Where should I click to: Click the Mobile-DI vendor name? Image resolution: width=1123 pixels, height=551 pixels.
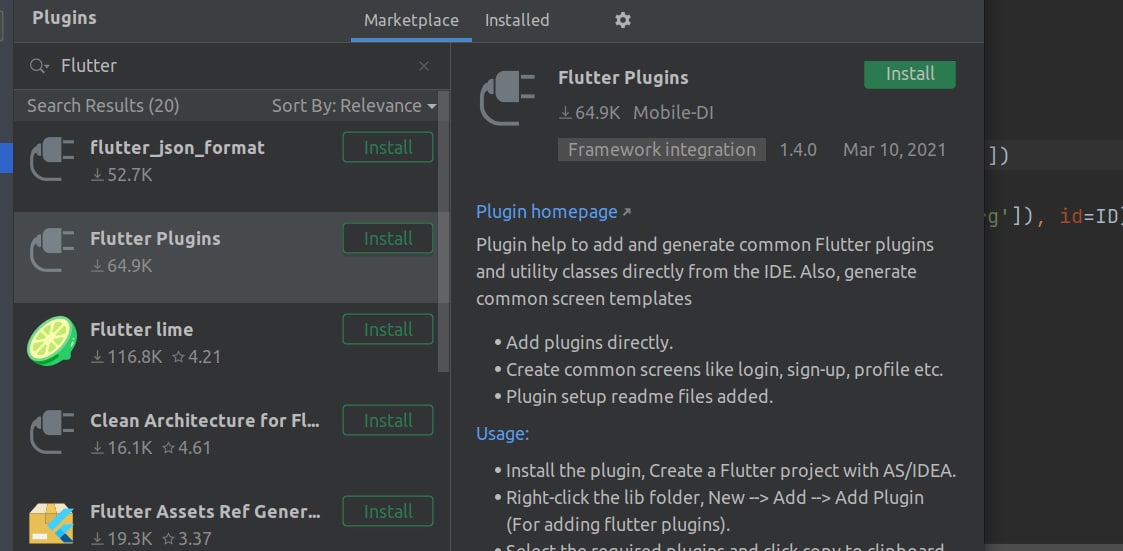[x=673, y=113]
